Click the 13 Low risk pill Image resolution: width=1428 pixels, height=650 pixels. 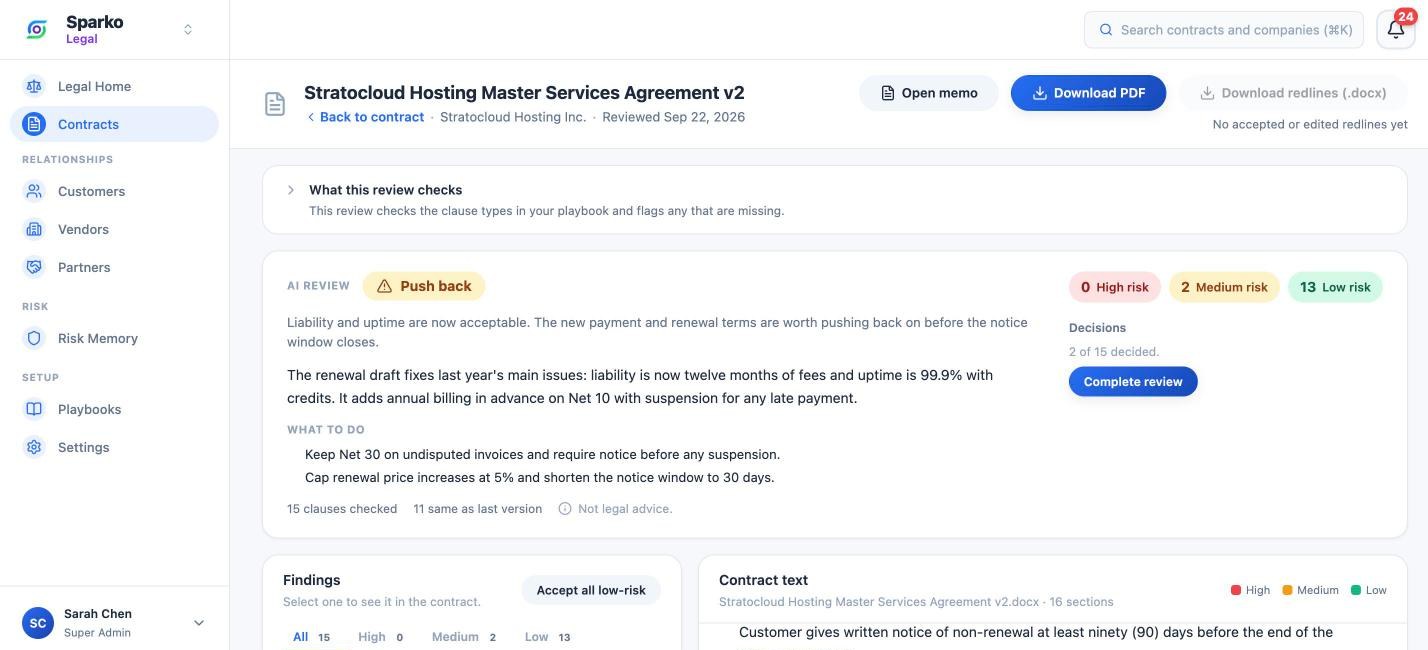(1335, 287)
